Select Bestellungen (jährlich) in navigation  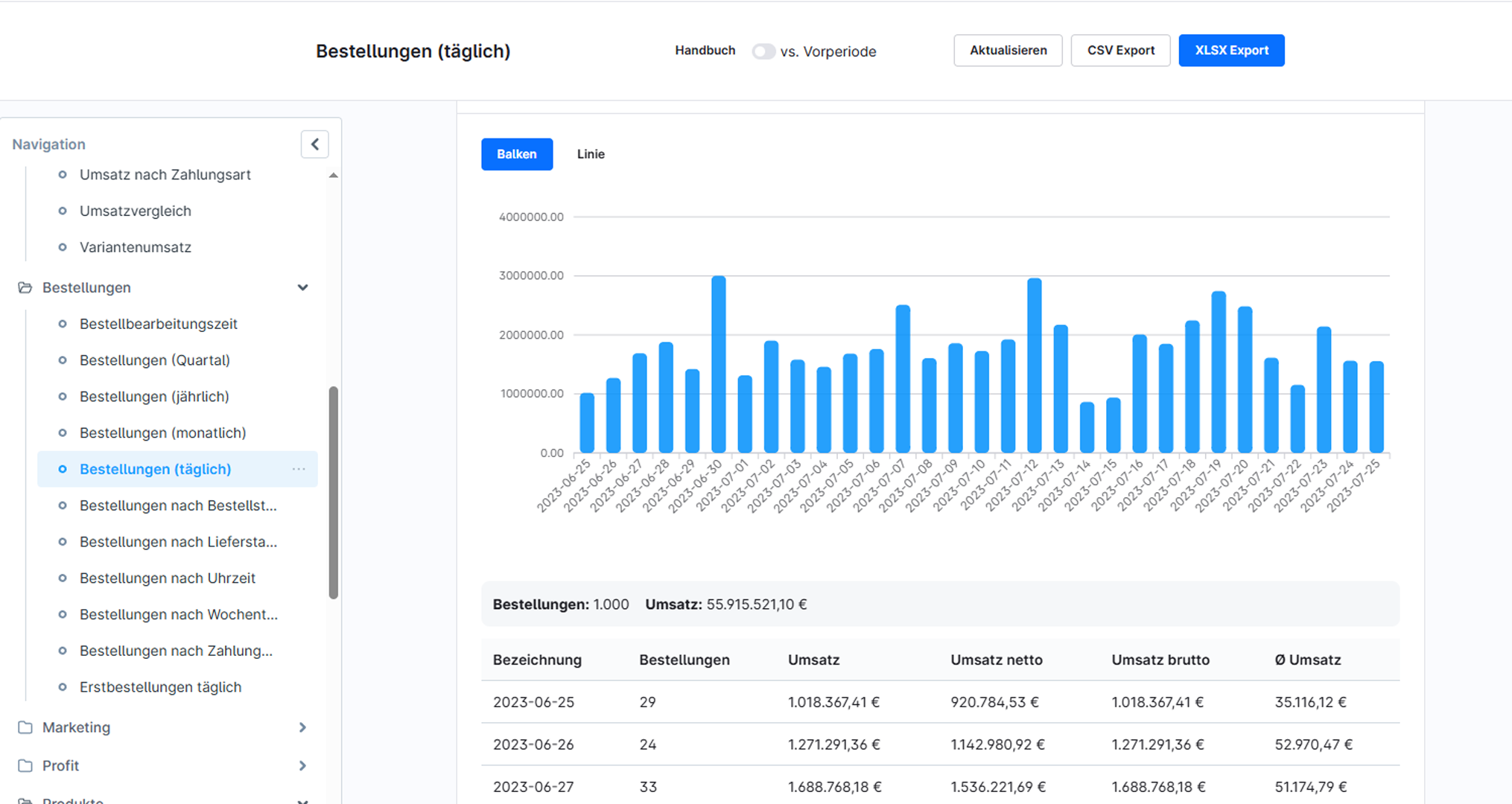[x=154, y=397]
